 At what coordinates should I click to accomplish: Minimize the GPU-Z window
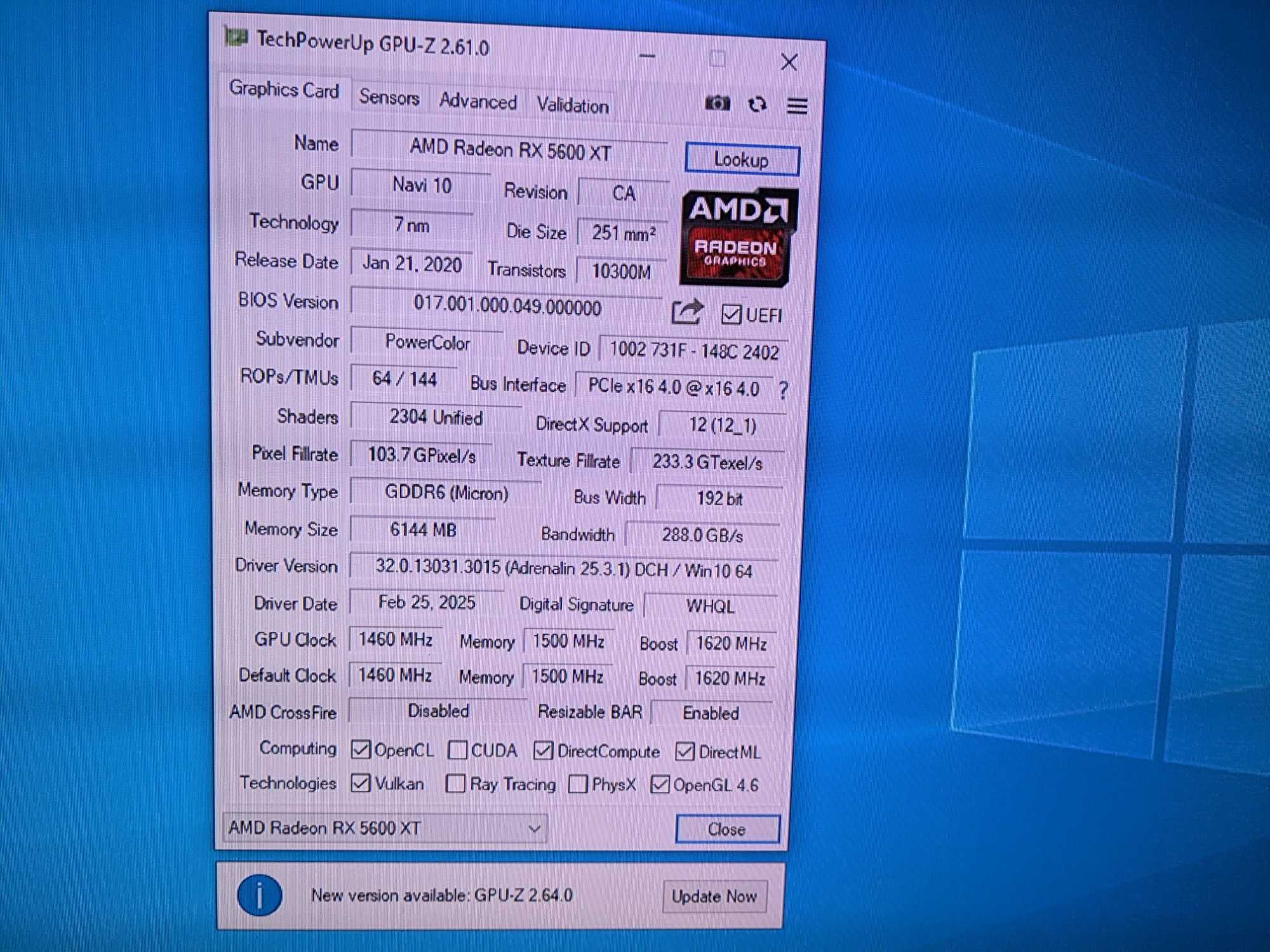[647, 56]
